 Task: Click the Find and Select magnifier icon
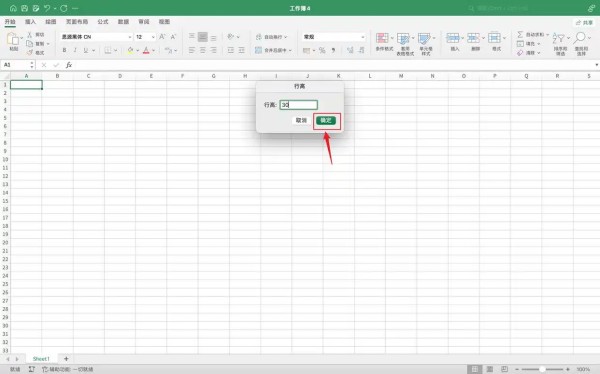tap(580, 38)
